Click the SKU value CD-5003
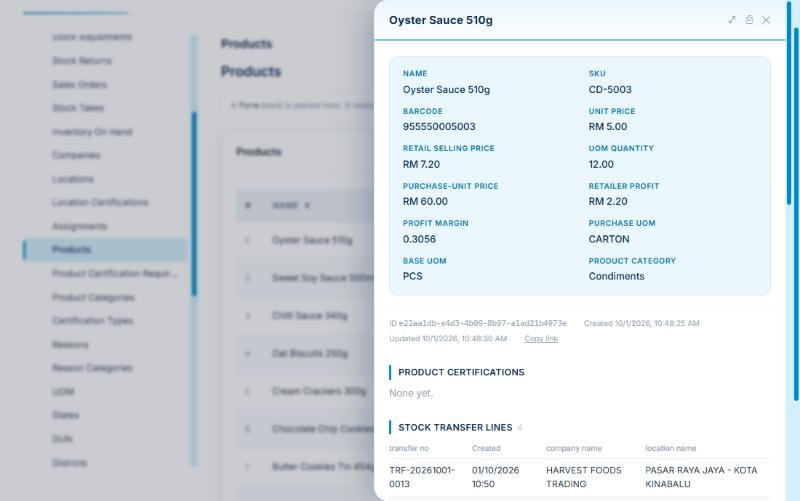This screenshot has height=501, width=800. [x=610, y=89]
